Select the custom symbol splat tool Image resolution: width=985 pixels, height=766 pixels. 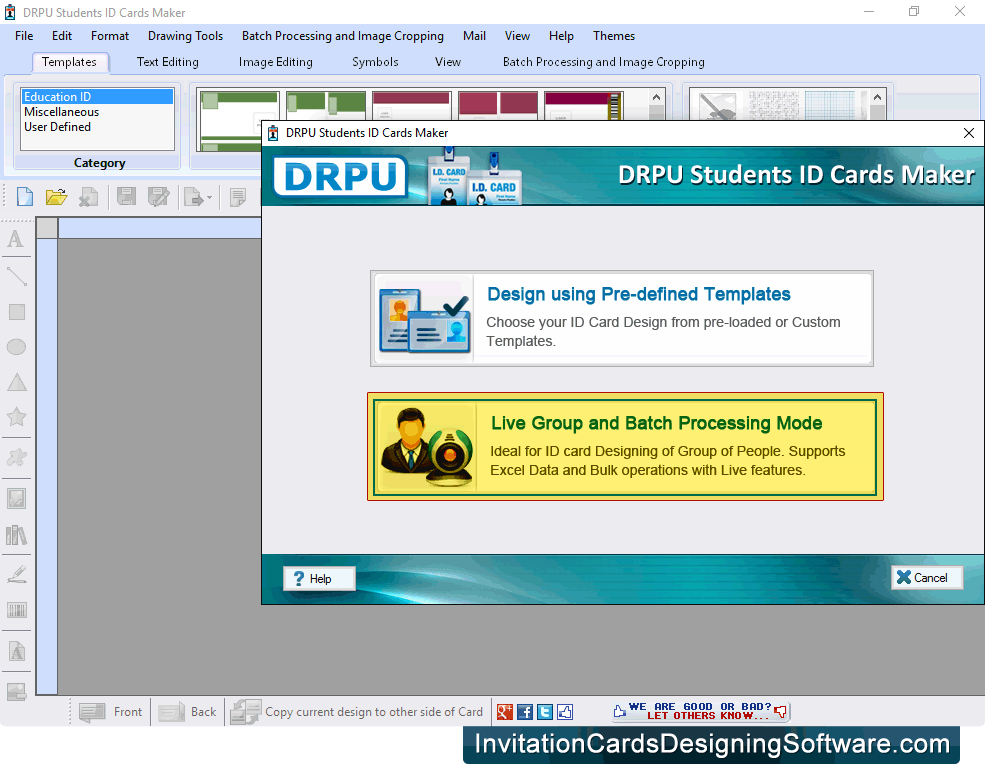16,457
